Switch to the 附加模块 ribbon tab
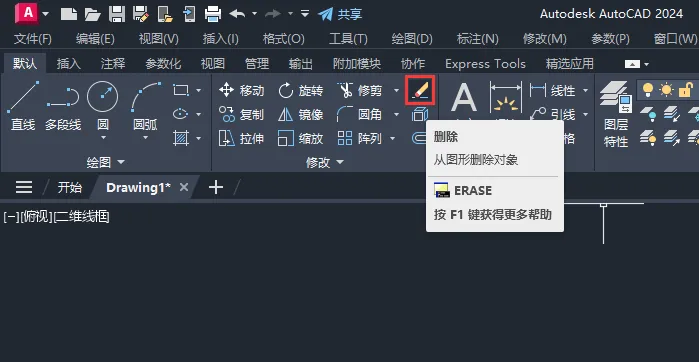 (x=357, y=64)
